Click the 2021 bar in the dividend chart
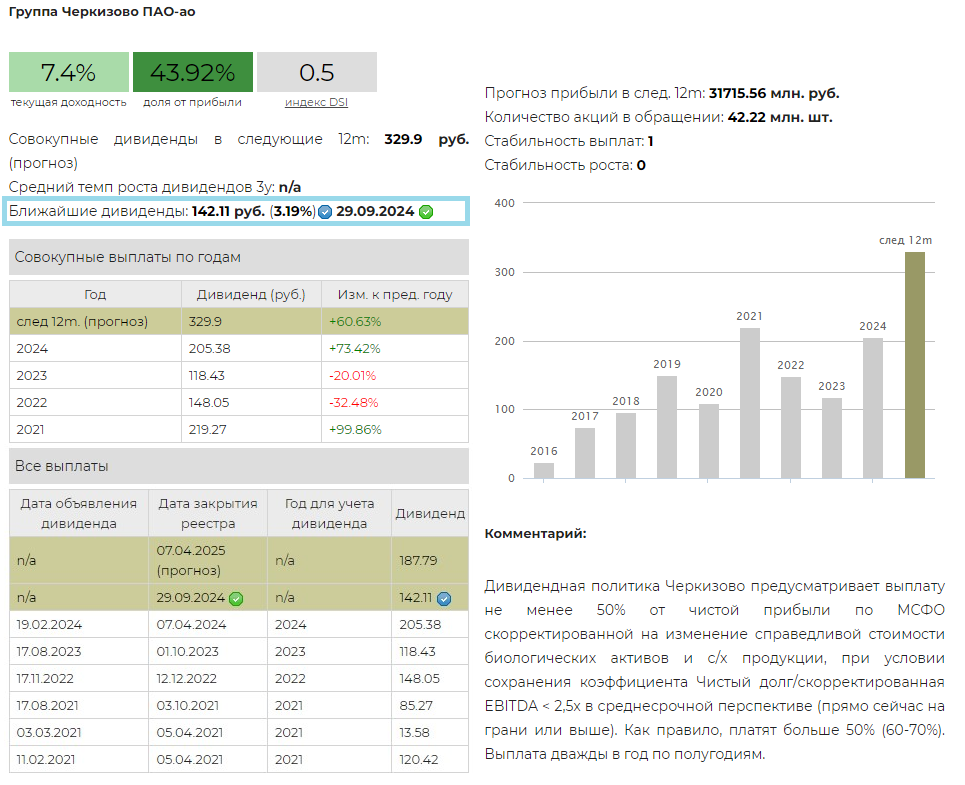Screen dimensions: 965x785 click(x=749, y=403)
